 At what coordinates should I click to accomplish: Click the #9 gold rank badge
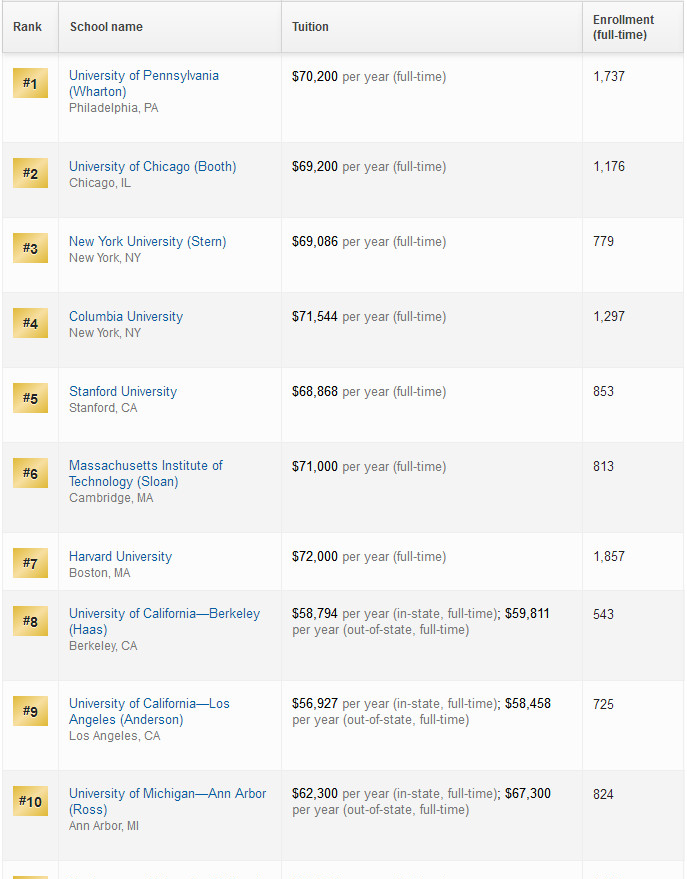(x=30, y=711)
